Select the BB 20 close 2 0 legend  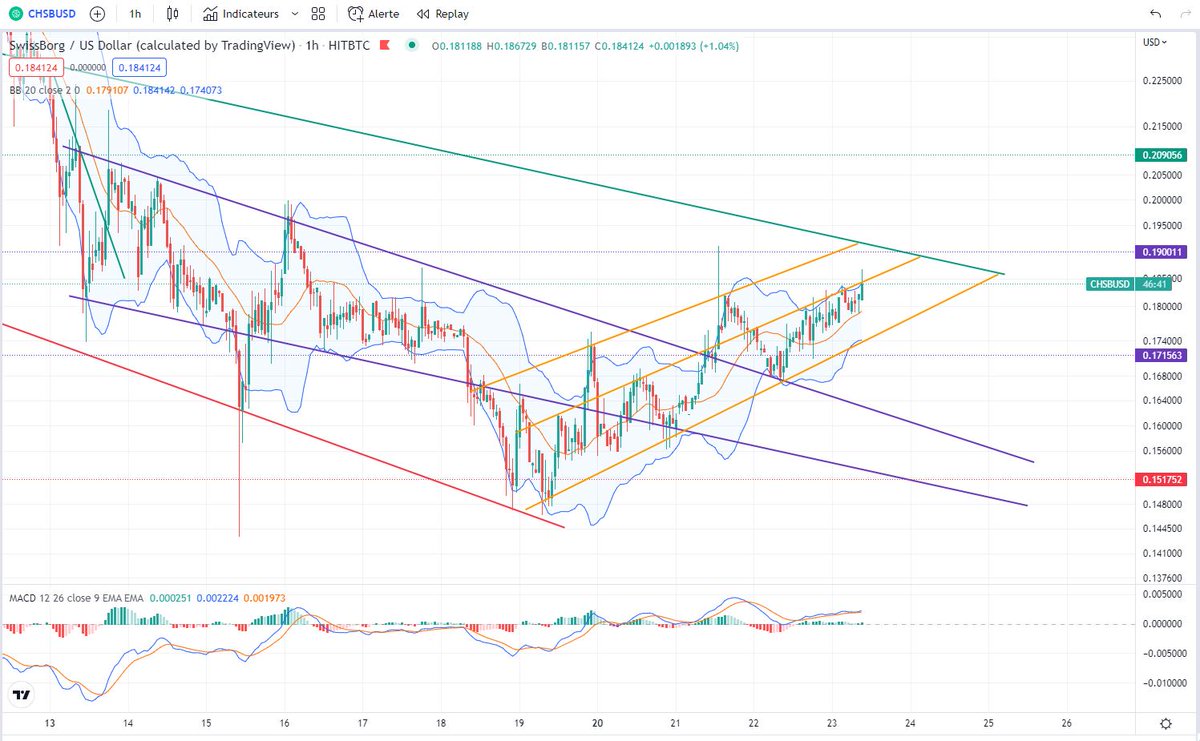point(44,90)
